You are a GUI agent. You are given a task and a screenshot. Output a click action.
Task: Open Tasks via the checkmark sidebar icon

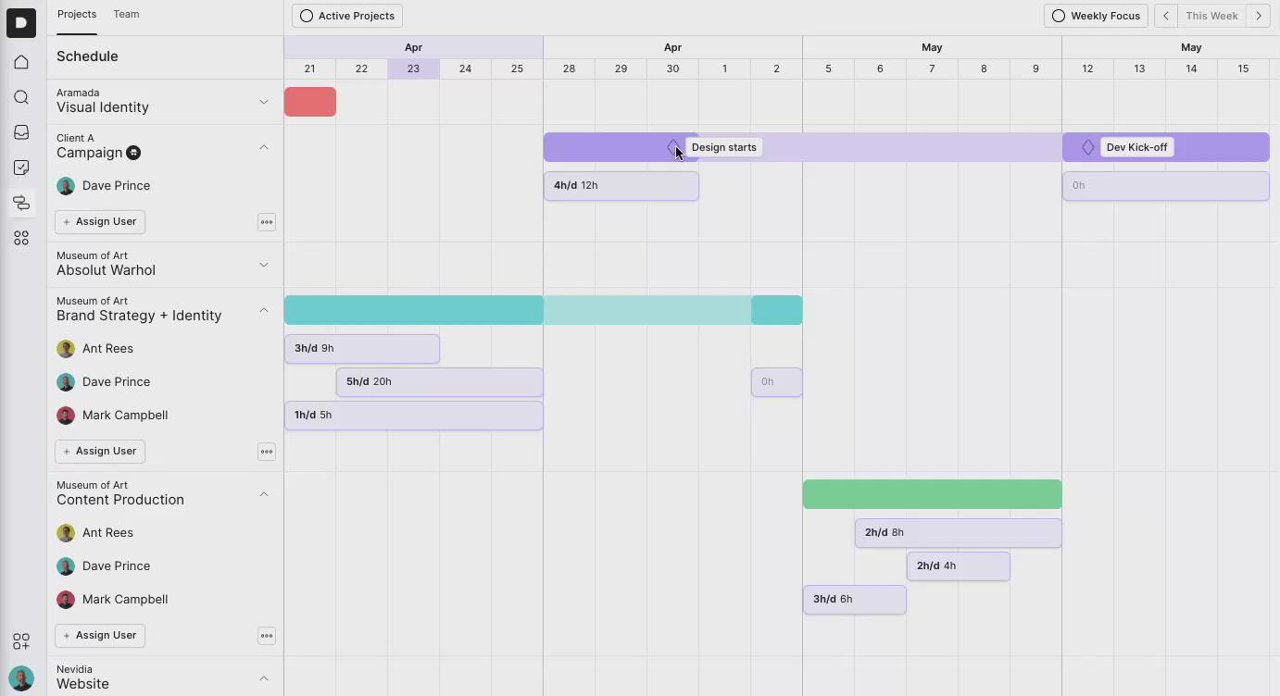coord(21,168)
